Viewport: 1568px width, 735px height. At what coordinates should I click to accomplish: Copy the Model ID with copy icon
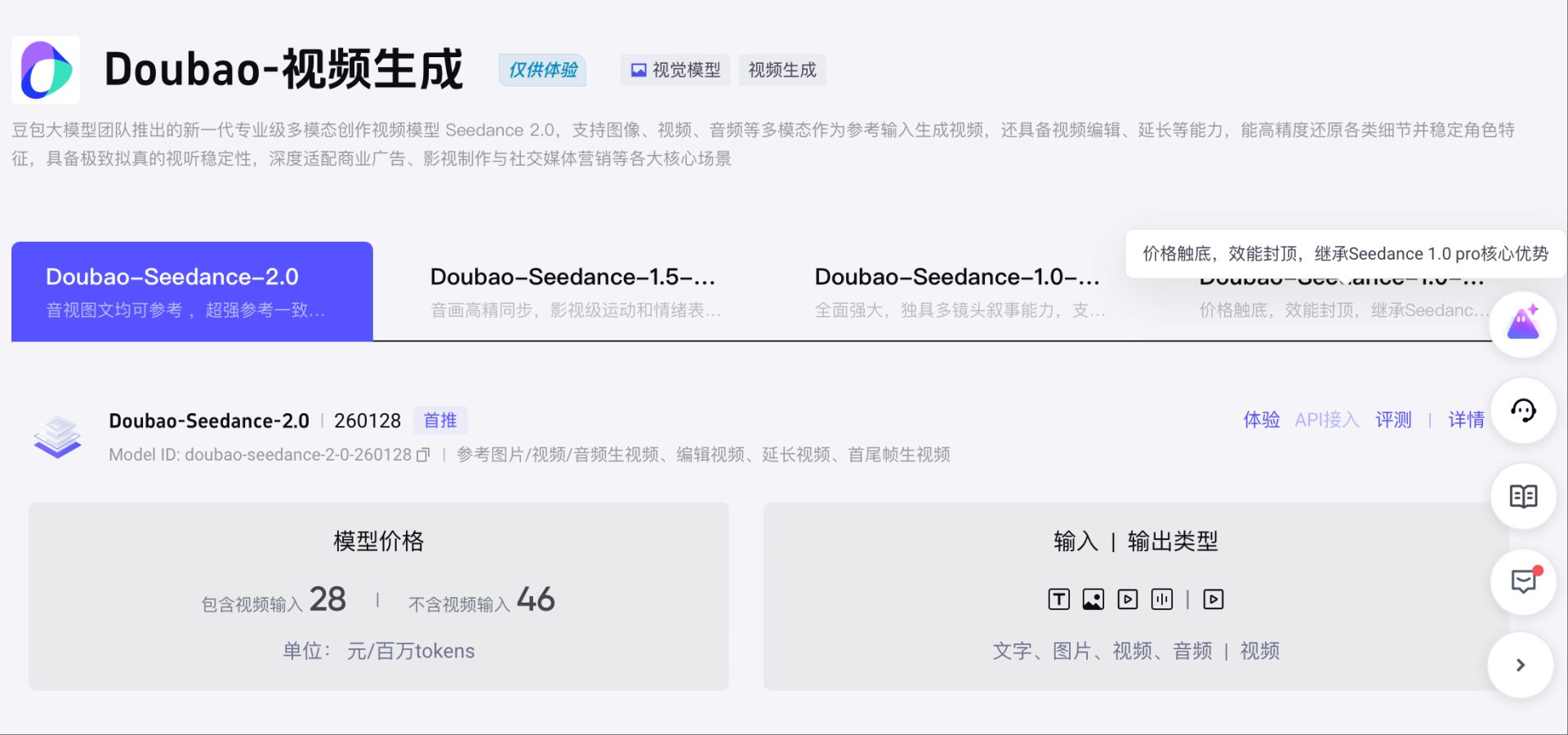pyautogui.click(x=423, y=455)
